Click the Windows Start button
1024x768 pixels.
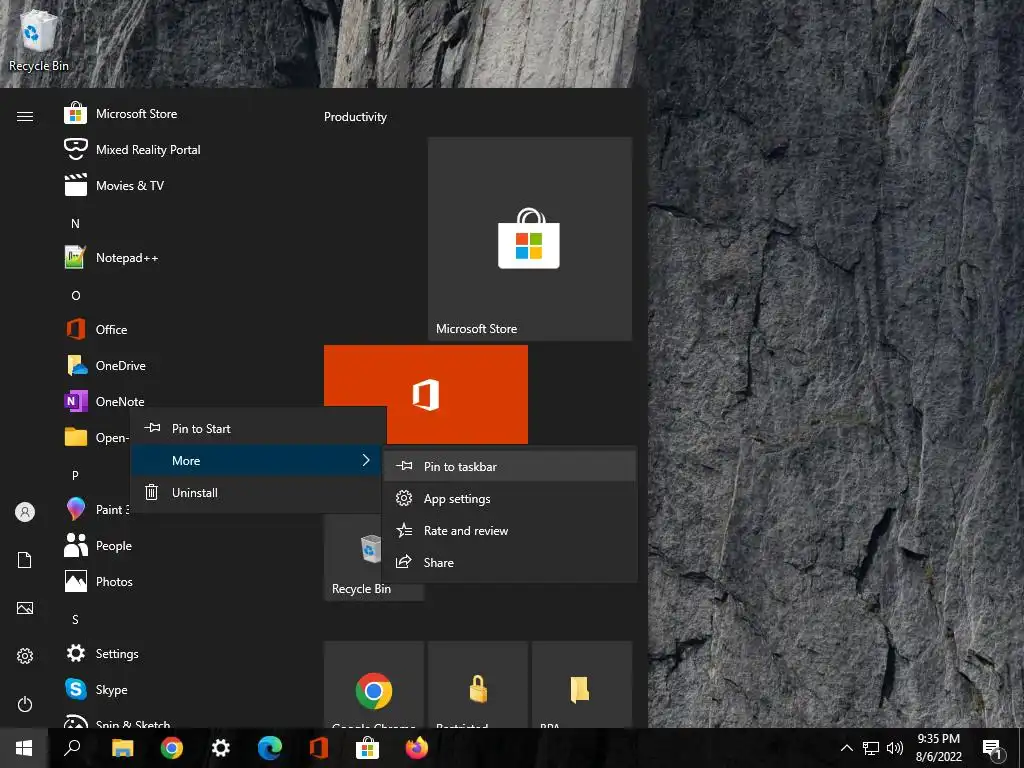tap(24, 748)
